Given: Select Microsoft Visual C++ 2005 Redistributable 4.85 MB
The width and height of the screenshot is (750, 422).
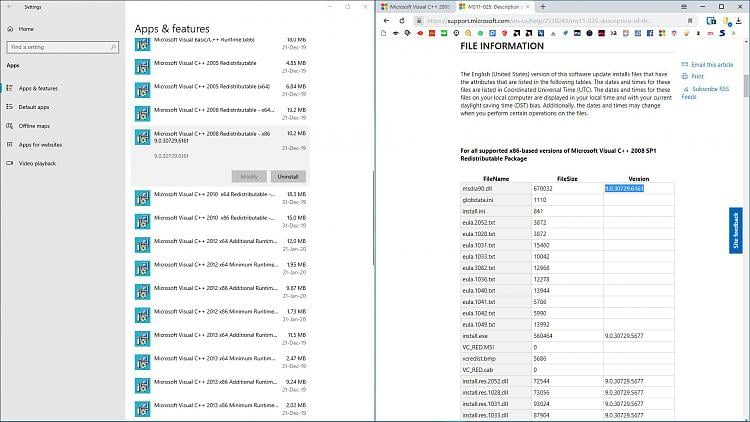Looking at the screenshot, I should [x=220, y=67].
